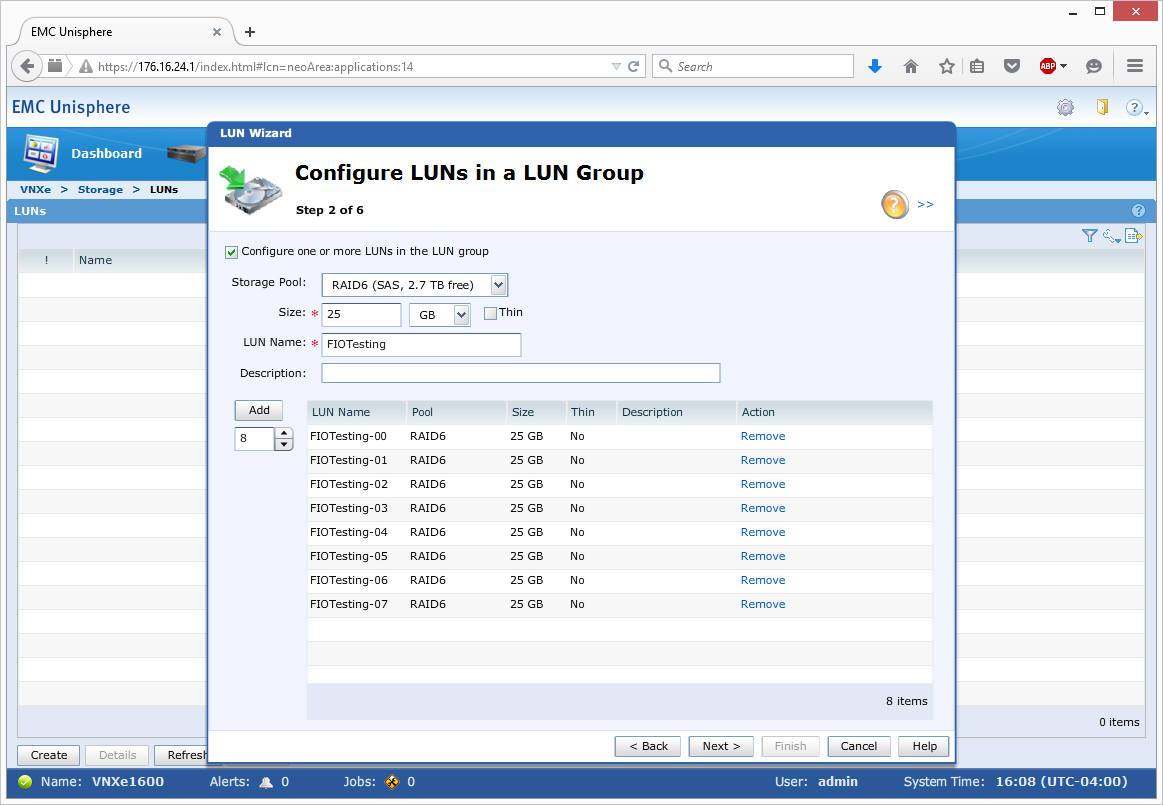Viewport: 1163px width, 805px height.
Task: Remove the FIOTesting-07 LUN
Action: click(762, 604)
